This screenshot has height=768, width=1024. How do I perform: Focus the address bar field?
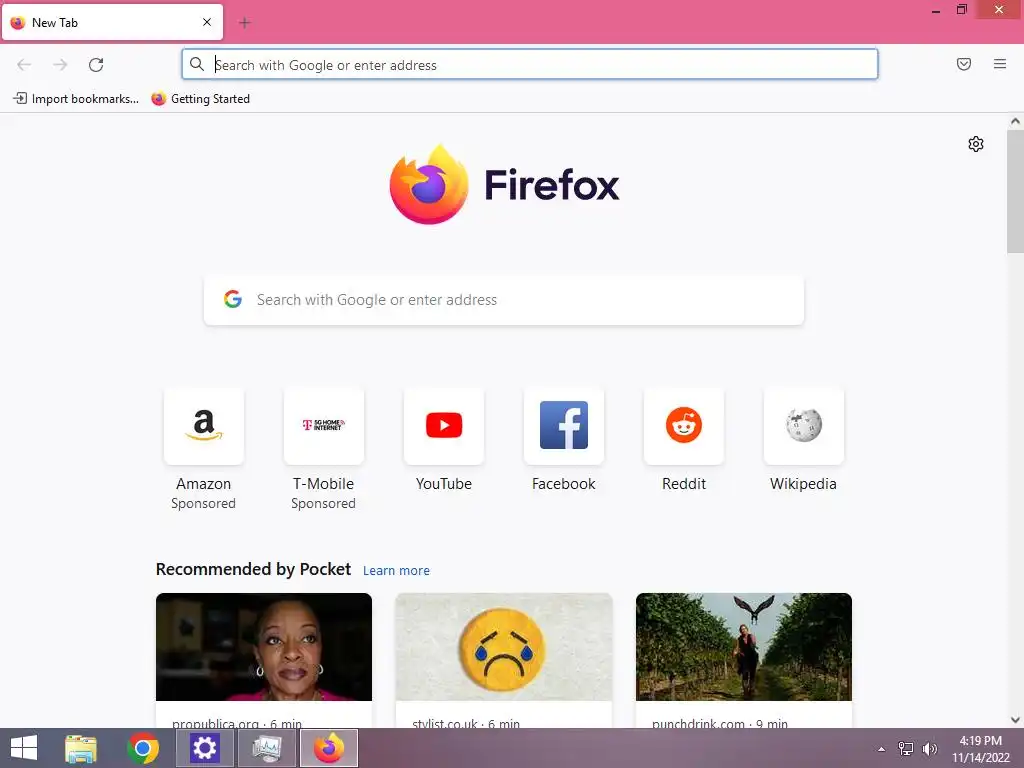[530, 65]
